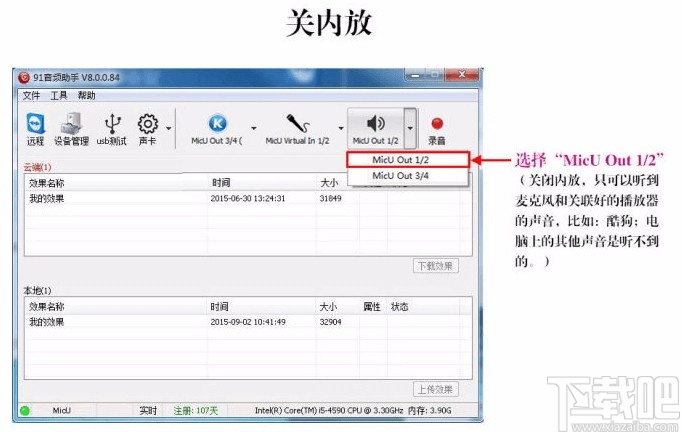Viewport: 682px width, 432px height.
Task: Click the green status indicator in the status bar
Action: (25, 410)
